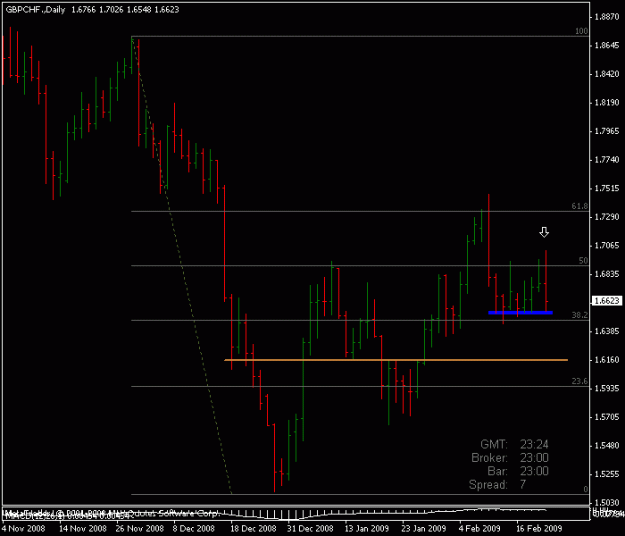Click the 1.5935 price axis label
Image resolution: width=625 pixels, height=536 pixels.
point(607,389)
